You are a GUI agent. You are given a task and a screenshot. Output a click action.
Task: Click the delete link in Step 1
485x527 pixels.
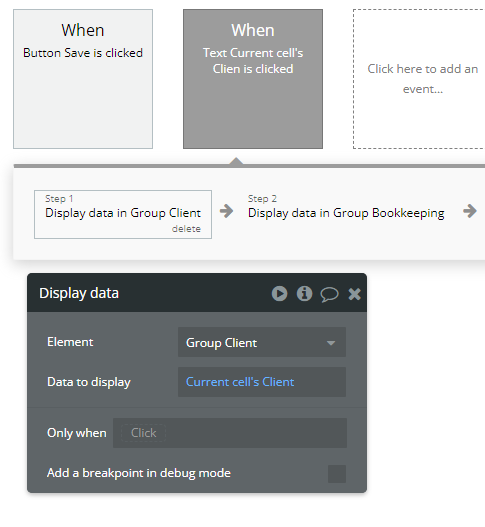186,229
